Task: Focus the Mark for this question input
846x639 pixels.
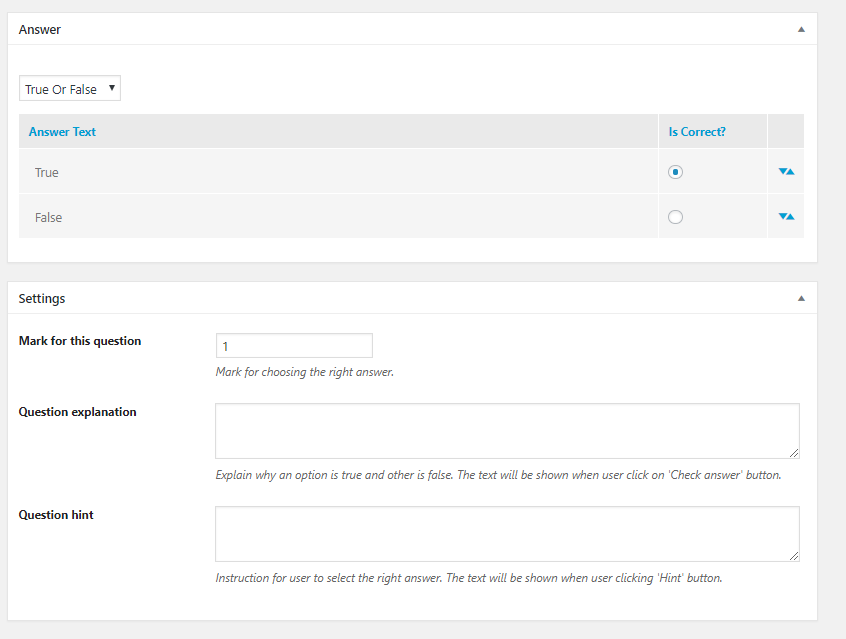Action: pos(294,345)
